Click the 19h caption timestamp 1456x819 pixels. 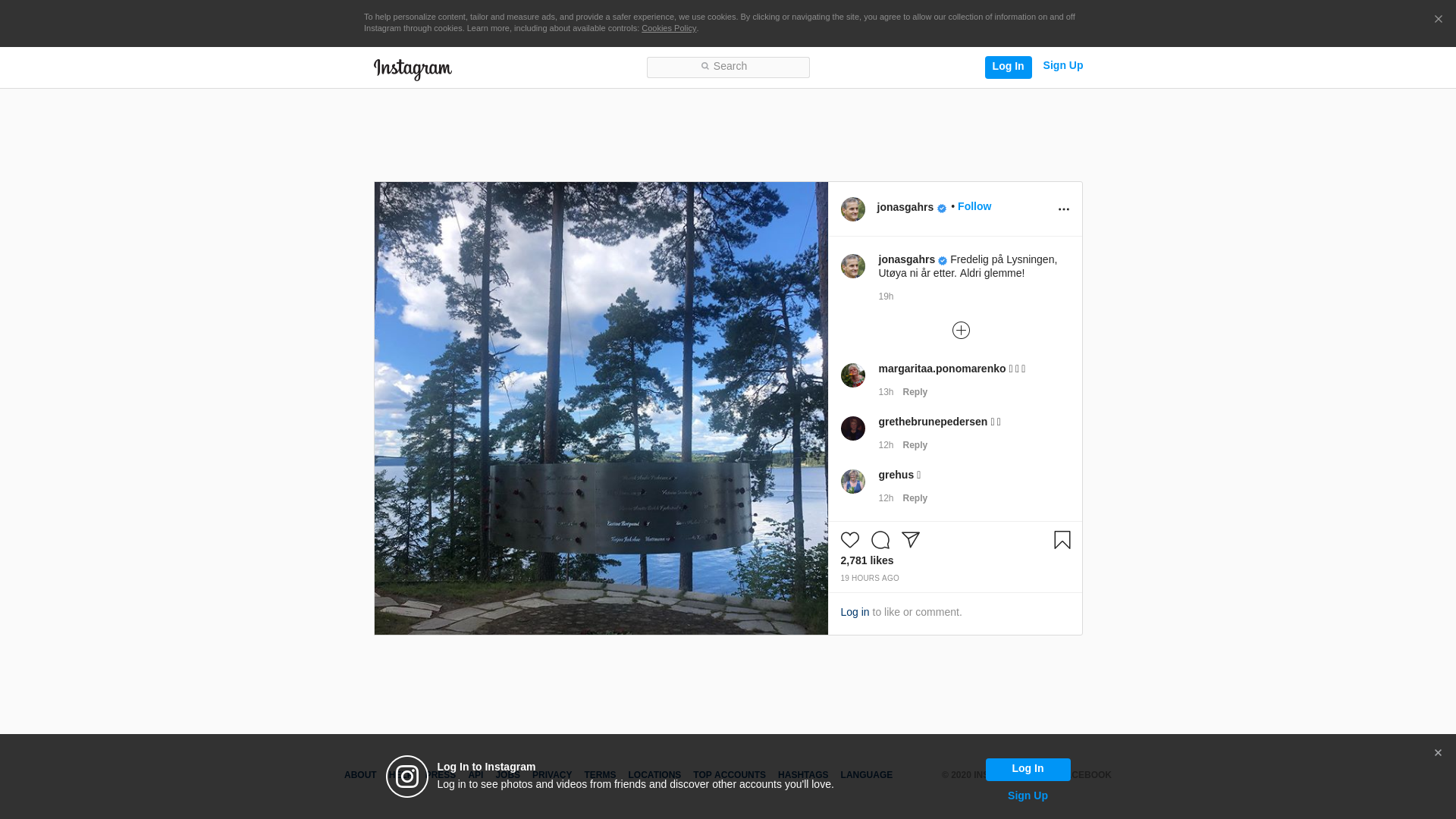tap(886, 297)
